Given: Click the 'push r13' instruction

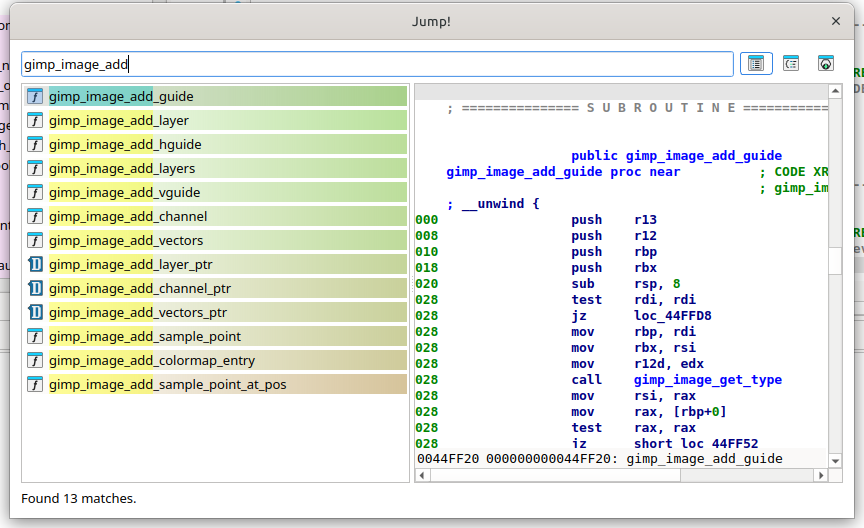Looking at the screenshot, I should (x=614, y=220).
